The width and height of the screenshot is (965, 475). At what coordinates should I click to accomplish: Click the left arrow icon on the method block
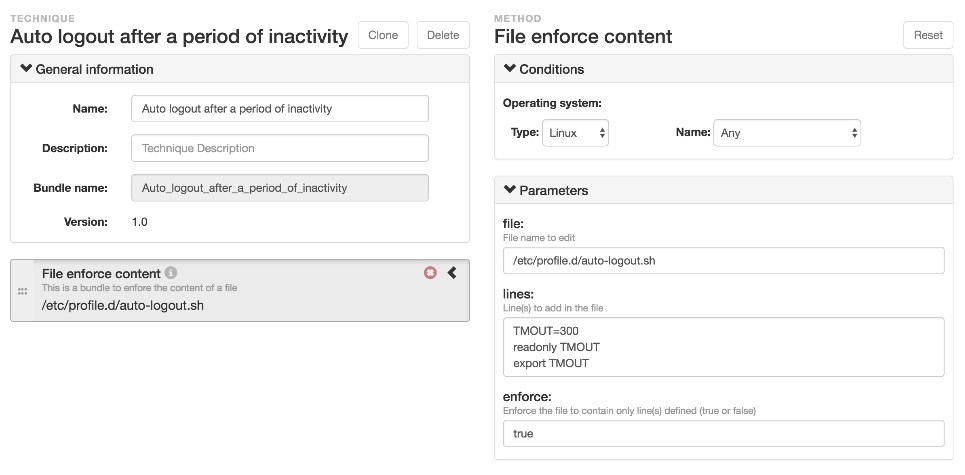452,272
